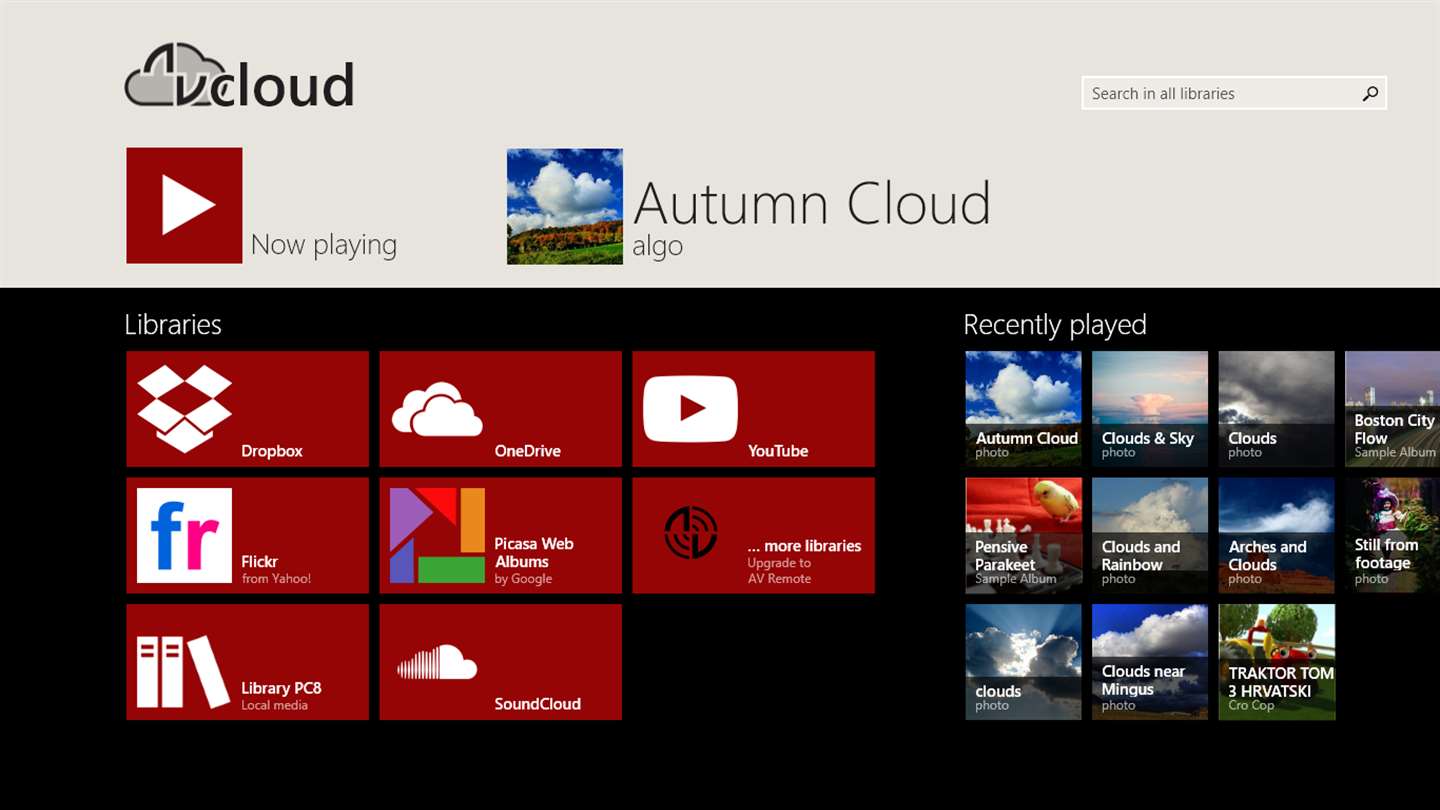Open the SoundCloud library icon
Viewport: 1440px width, 810px height.
[437, 663]
